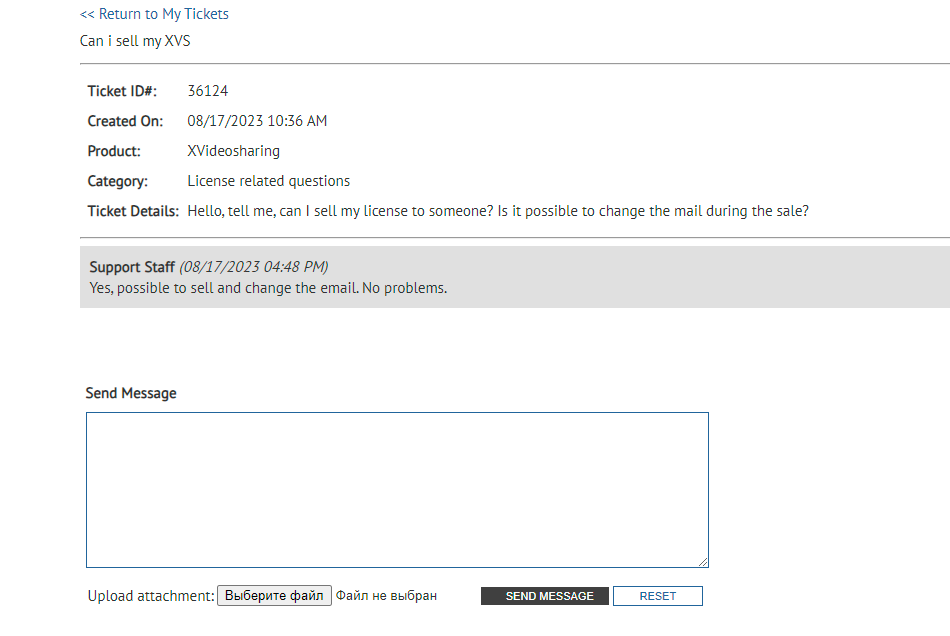This screenshot has width=950, height=636.
Task: Click the ticket title Can i sell my XVS
Action: (135, 41)
